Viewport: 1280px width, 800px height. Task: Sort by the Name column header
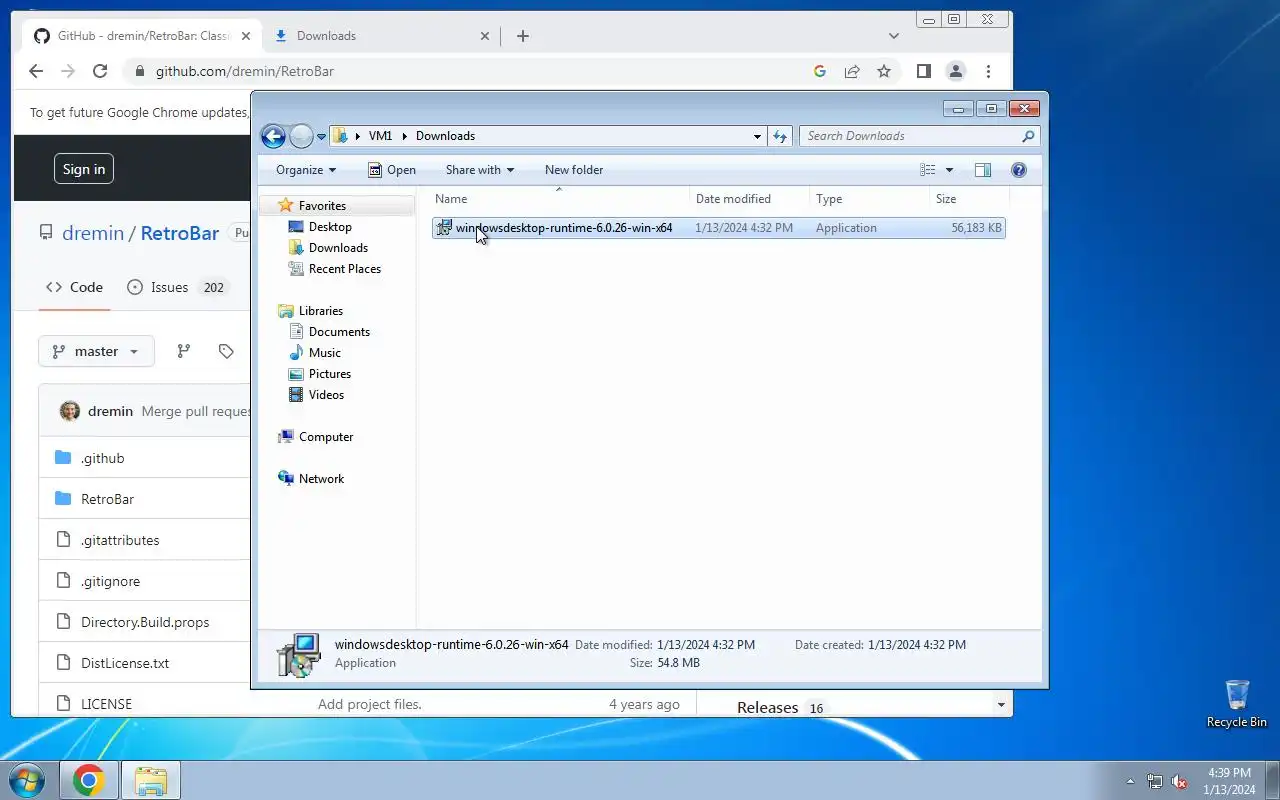click(x=560, y=199)
